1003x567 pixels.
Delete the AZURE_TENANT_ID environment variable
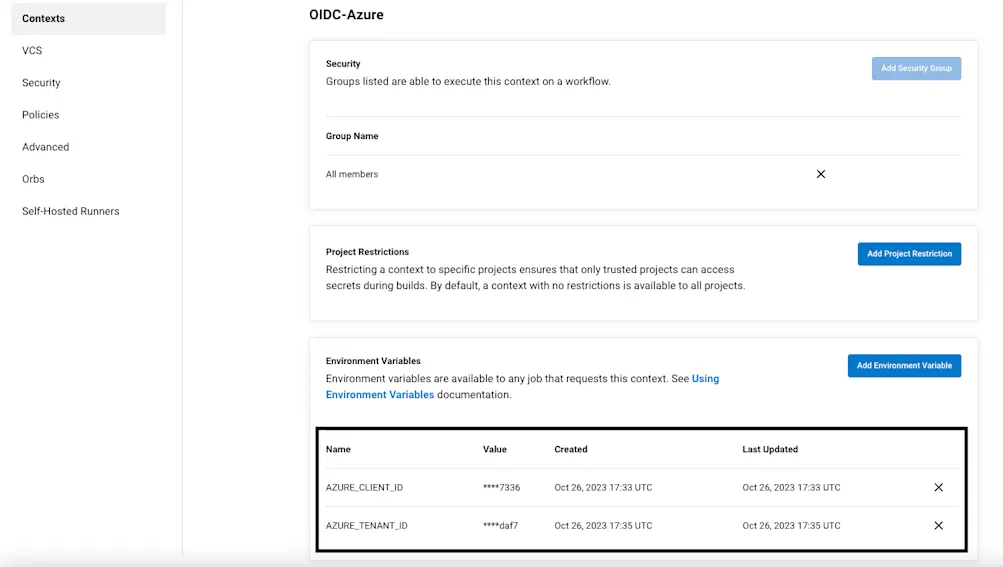click(x=938, y=525)
